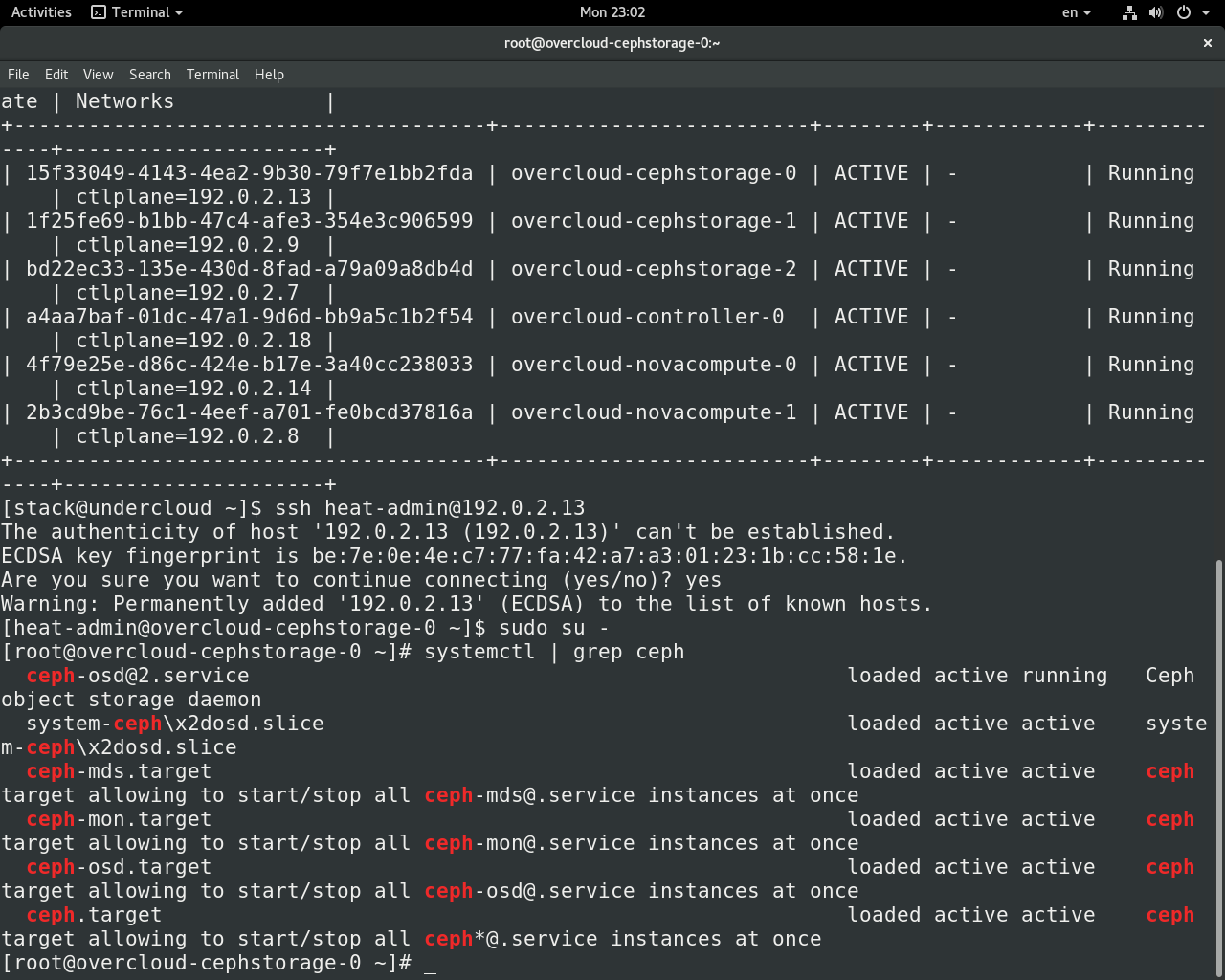Screen dimensions: 1225x980
Task: Open the Search menu
Action: pos(149,74)
